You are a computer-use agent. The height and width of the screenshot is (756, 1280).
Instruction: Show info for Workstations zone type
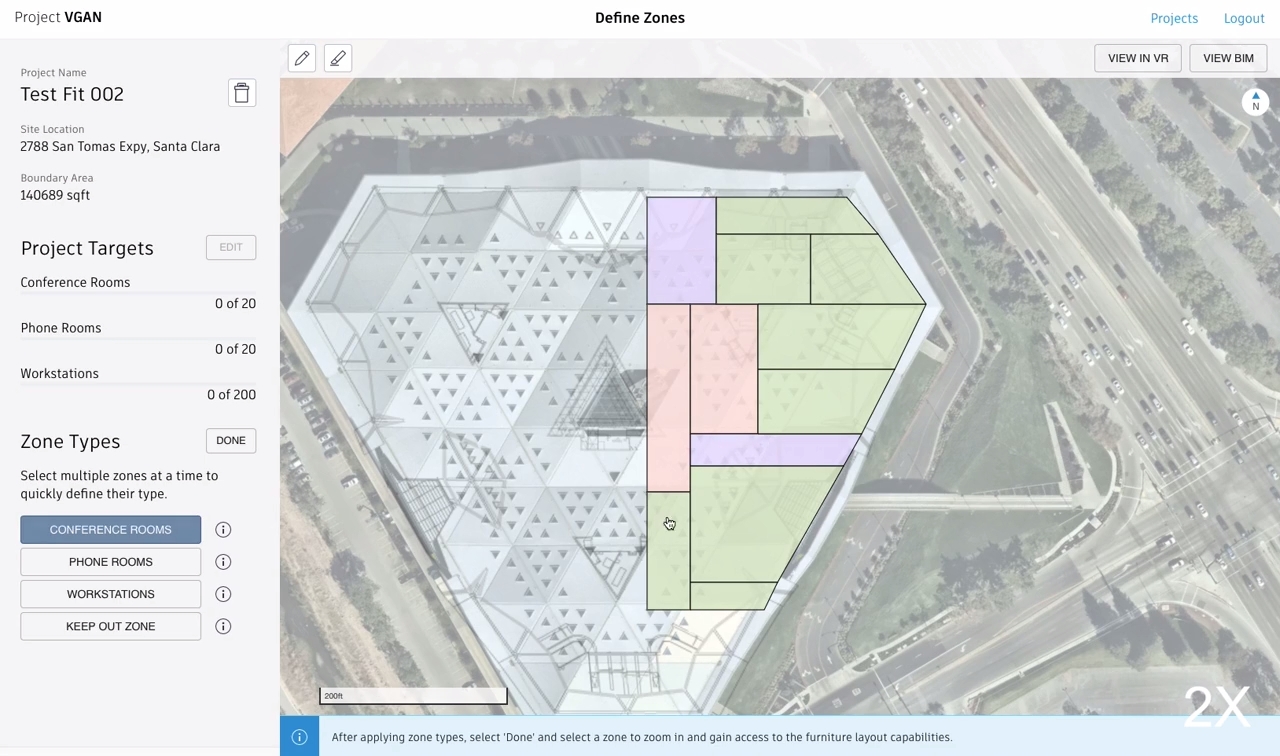point(223,594)
